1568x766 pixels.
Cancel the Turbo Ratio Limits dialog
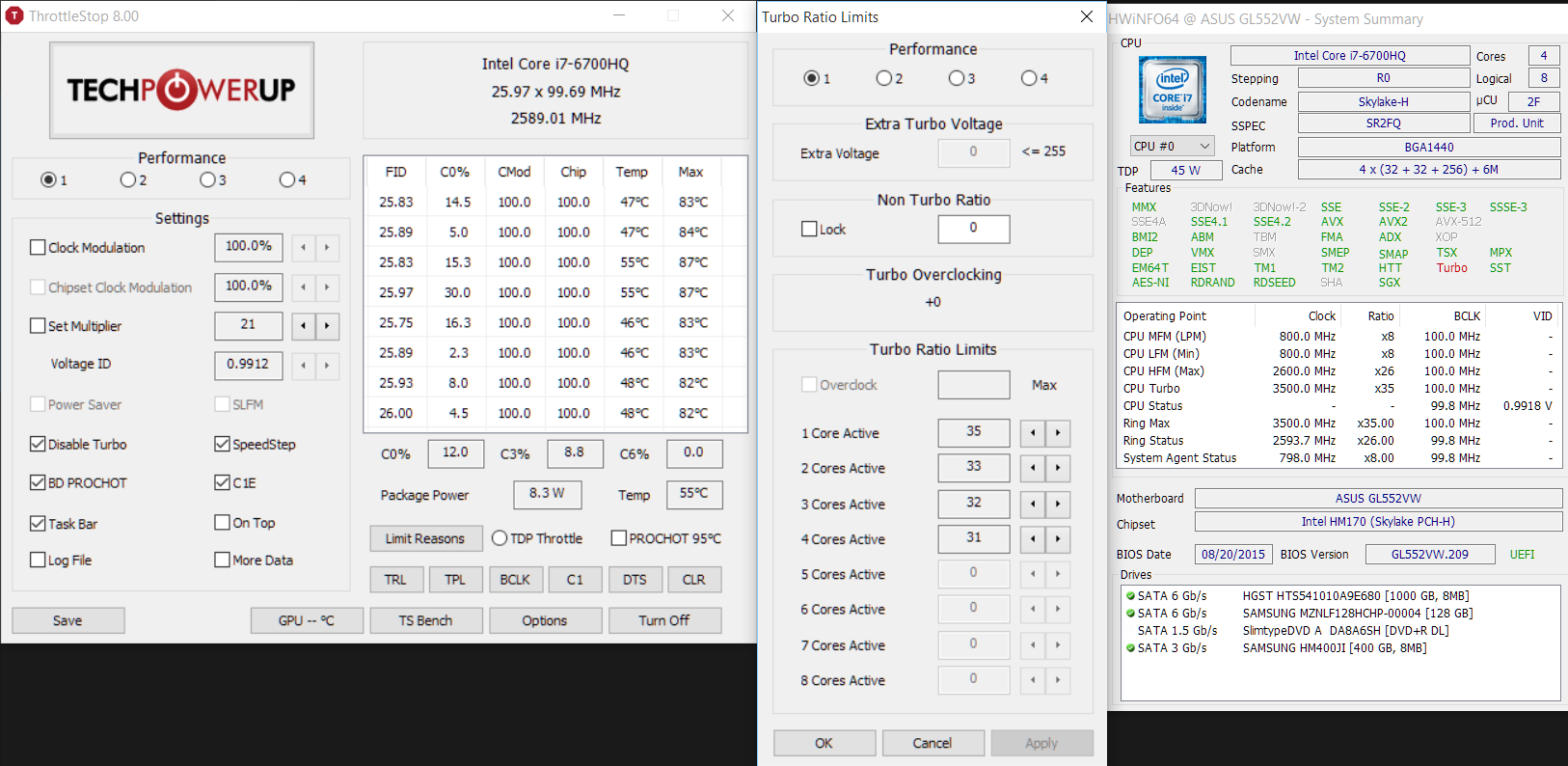click(x=933, y=743)
